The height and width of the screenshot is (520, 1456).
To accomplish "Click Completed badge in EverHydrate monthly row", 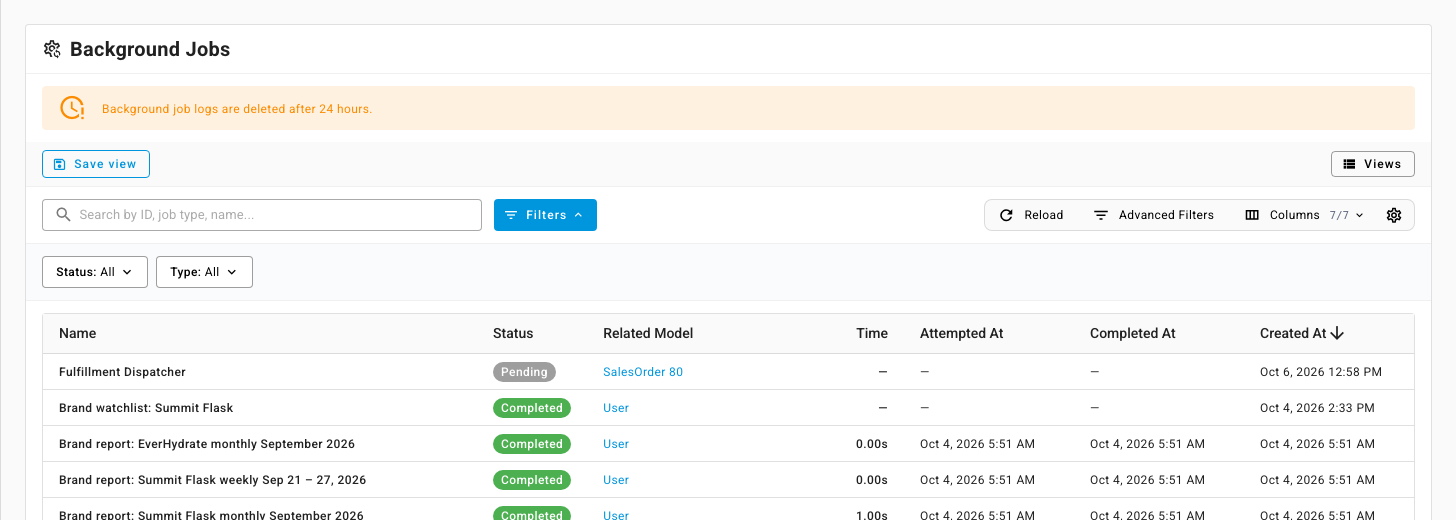I will pos(532,444).
